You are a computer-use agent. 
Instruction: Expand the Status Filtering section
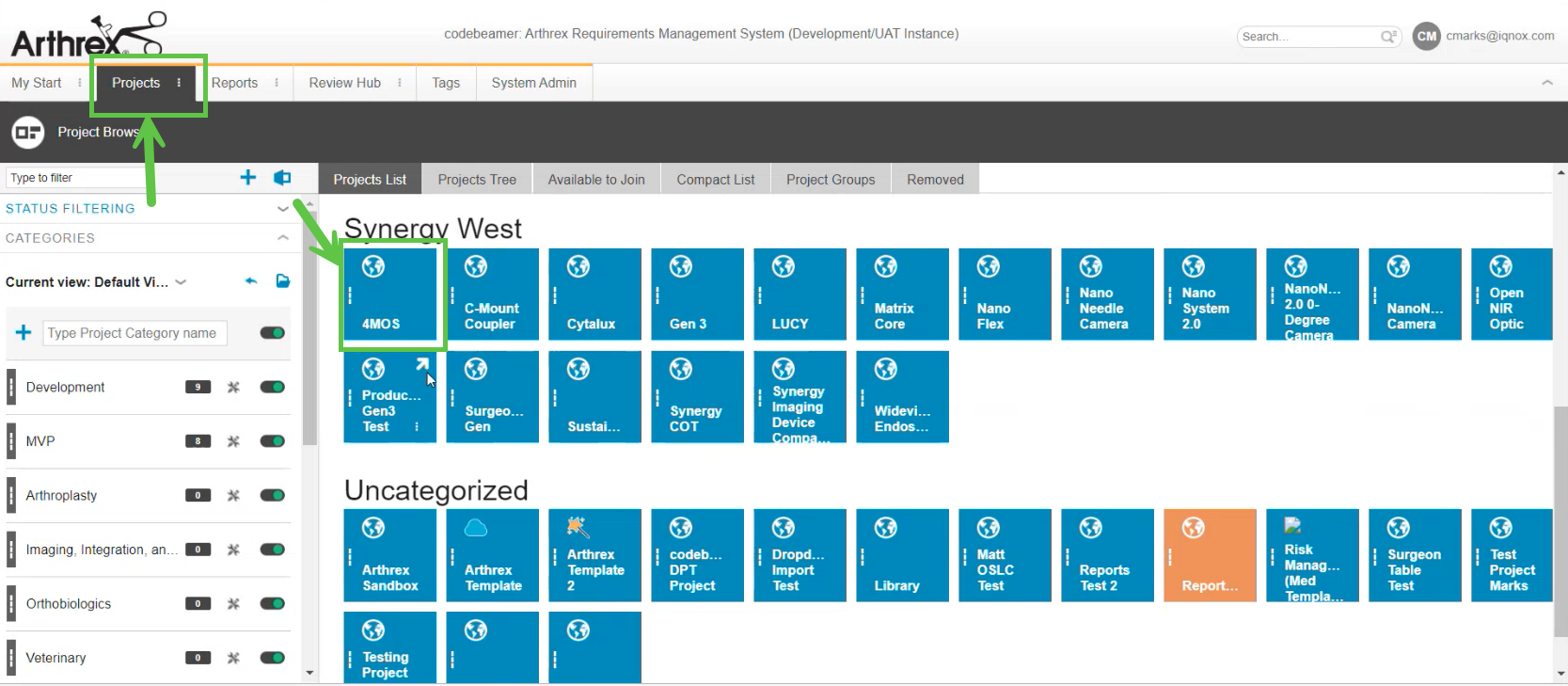[282, 209]
